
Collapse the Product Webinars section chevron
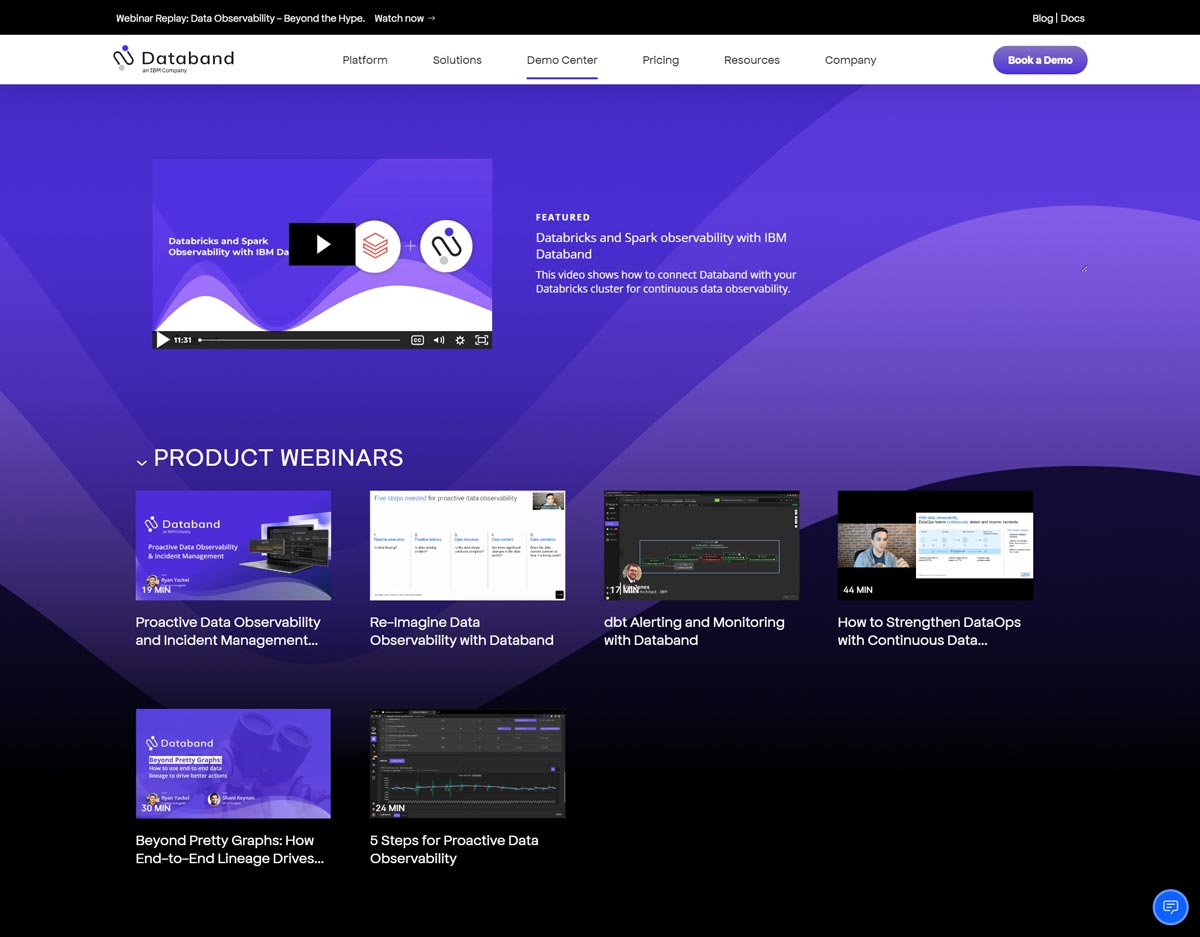(142, 462)
